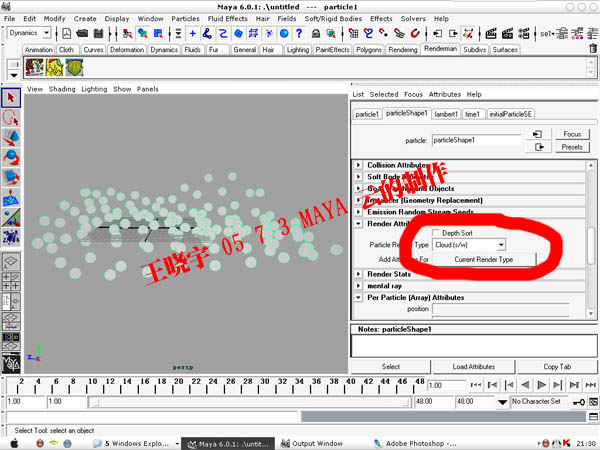
Task: Choose the Scale tool cube icon
Action: [x=11, y=177]
